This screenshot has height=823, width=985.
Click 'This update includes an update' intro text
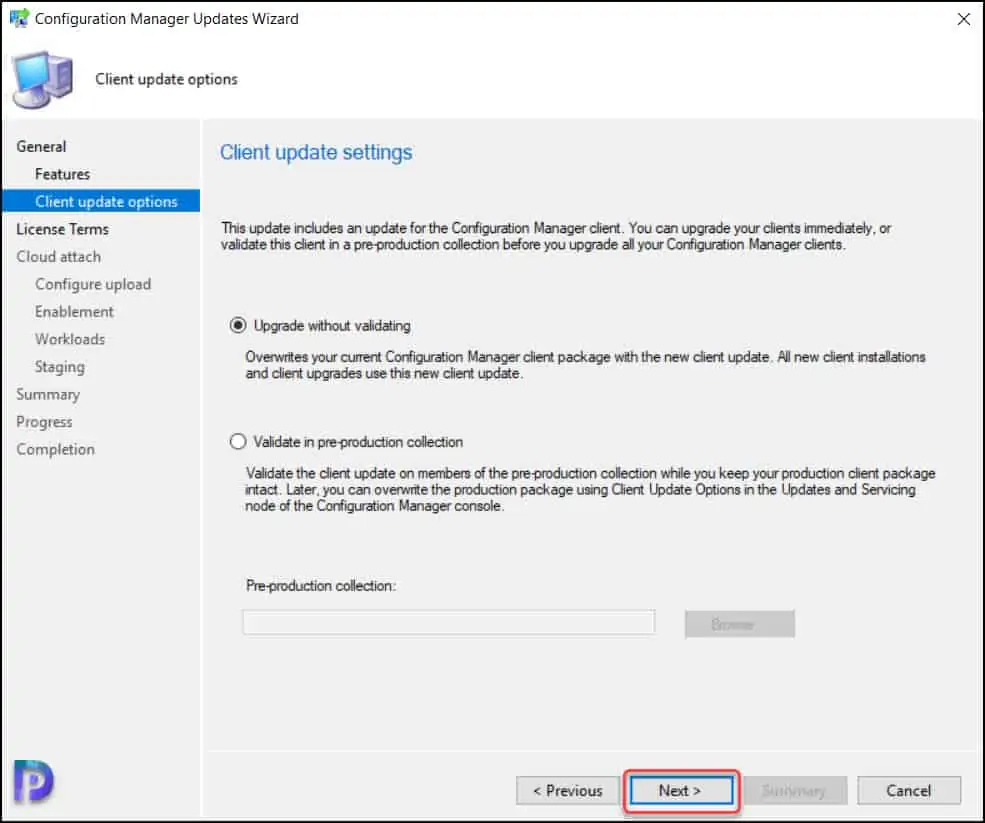pyautogui.click(x=556, y=236)
